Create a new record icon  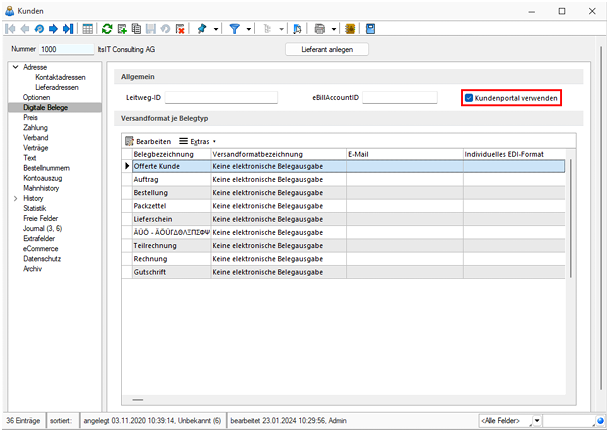pyautogui.click(x=122, y=29)
